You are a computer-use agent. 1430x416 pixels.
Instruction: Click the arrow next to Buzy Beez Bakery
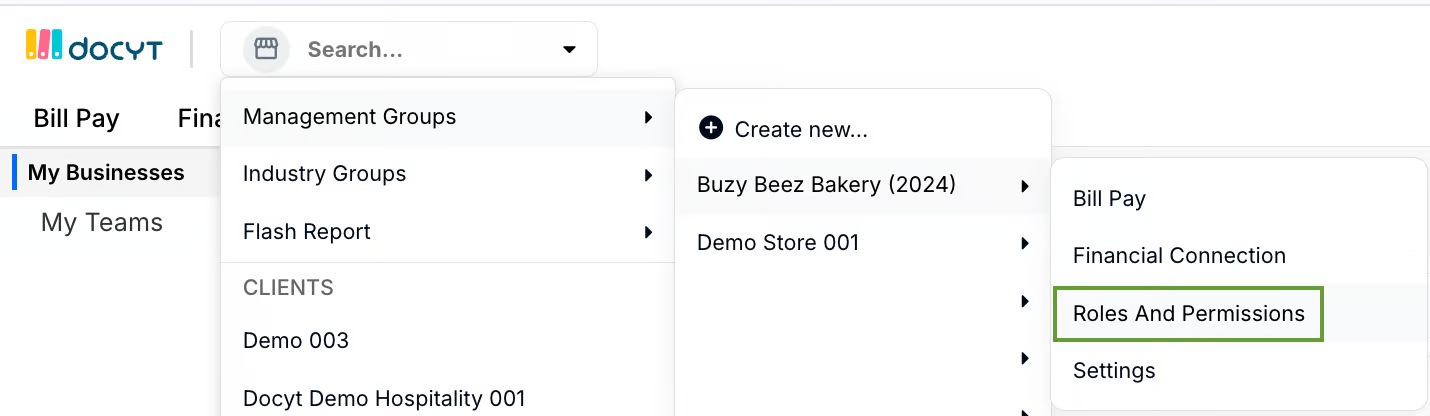tap(1025, 186)
